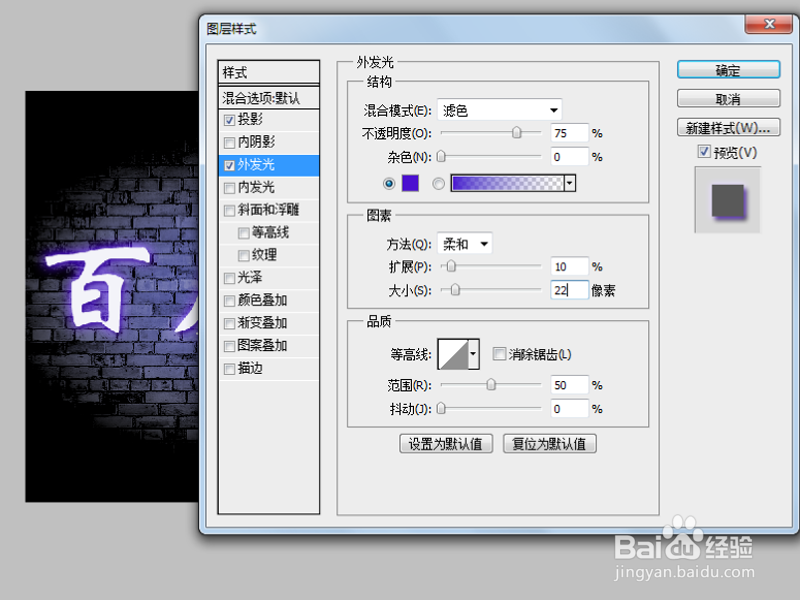Select the solid color radio button

(x=389, y=183)
